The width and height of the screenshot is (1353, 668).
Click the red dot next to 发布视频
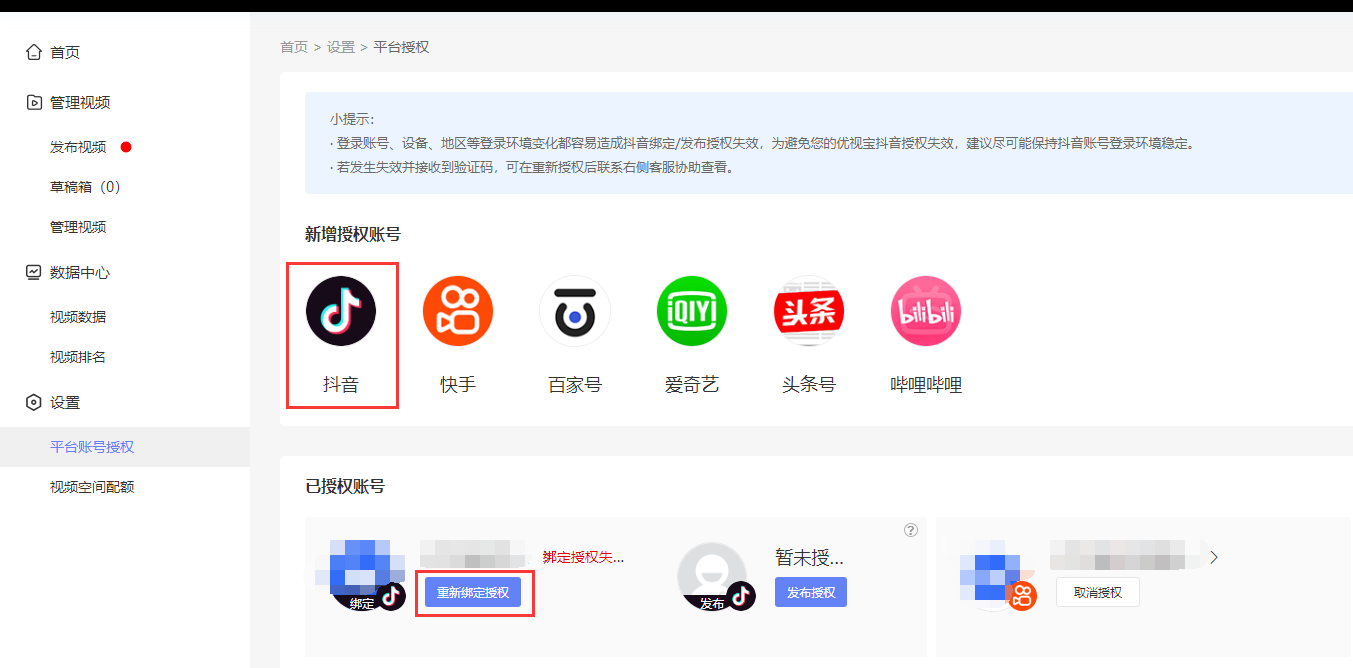126,147
